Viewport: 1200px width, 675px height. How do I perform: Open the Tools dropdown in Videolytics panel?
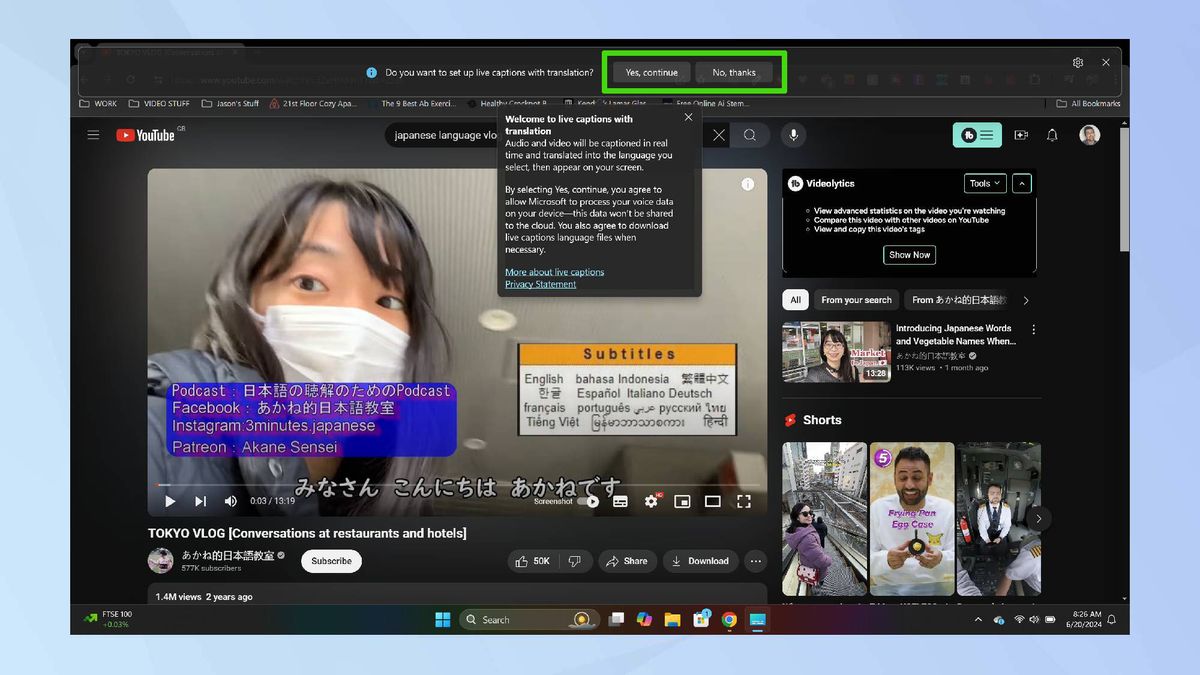pyautogui.click(x=983, y=183)
